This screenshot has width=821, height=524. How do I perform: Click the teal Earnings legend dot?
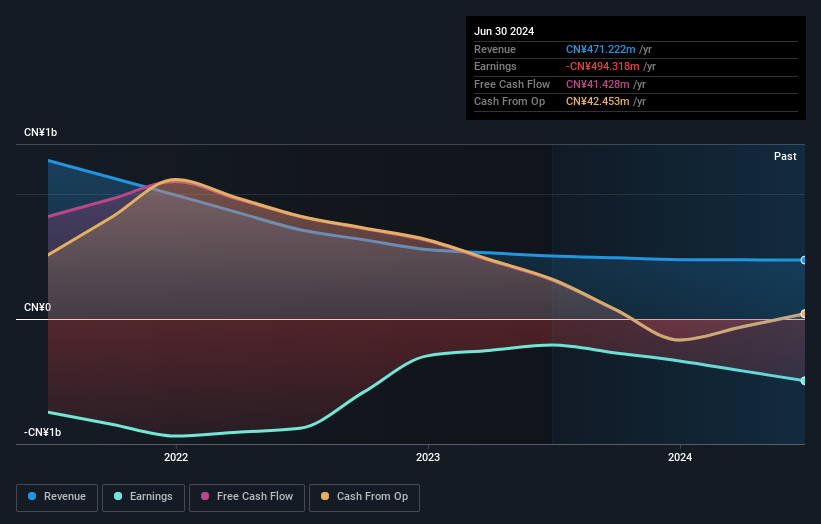click(x=118, y=496)
